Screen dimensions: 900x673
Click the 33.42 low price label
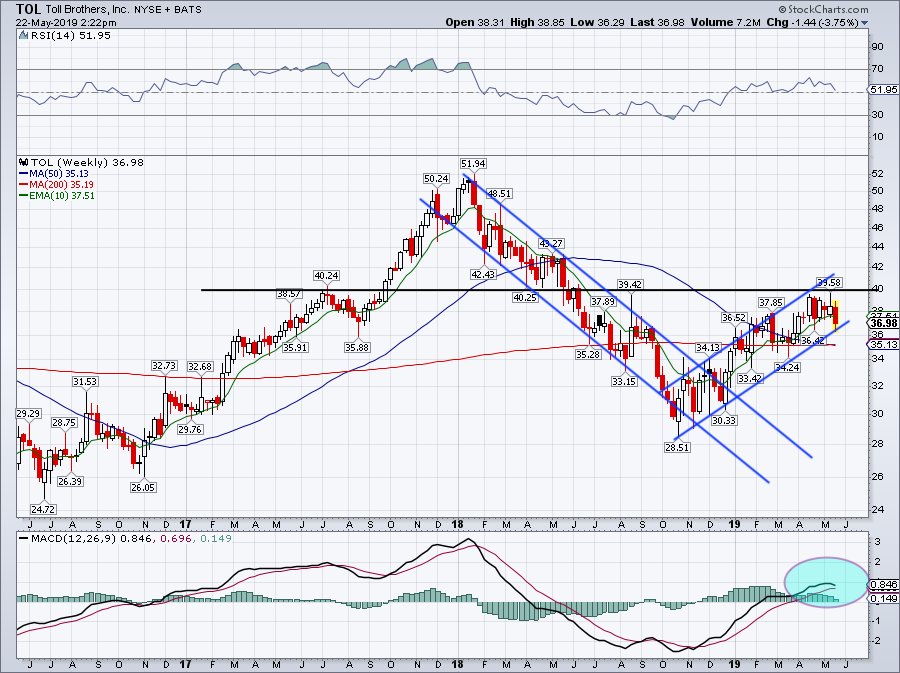click(x=750, y=378)
